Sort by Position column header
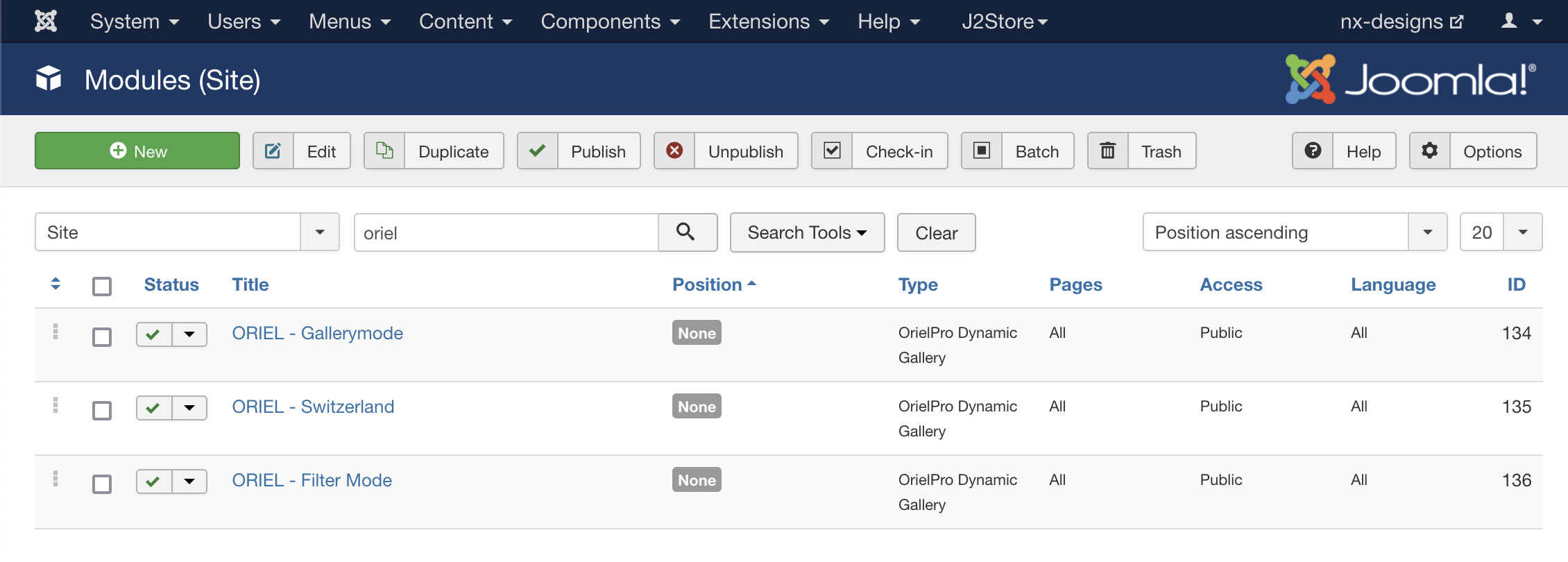The width and height of the screenshot is (1568, 562). point(714,284)
